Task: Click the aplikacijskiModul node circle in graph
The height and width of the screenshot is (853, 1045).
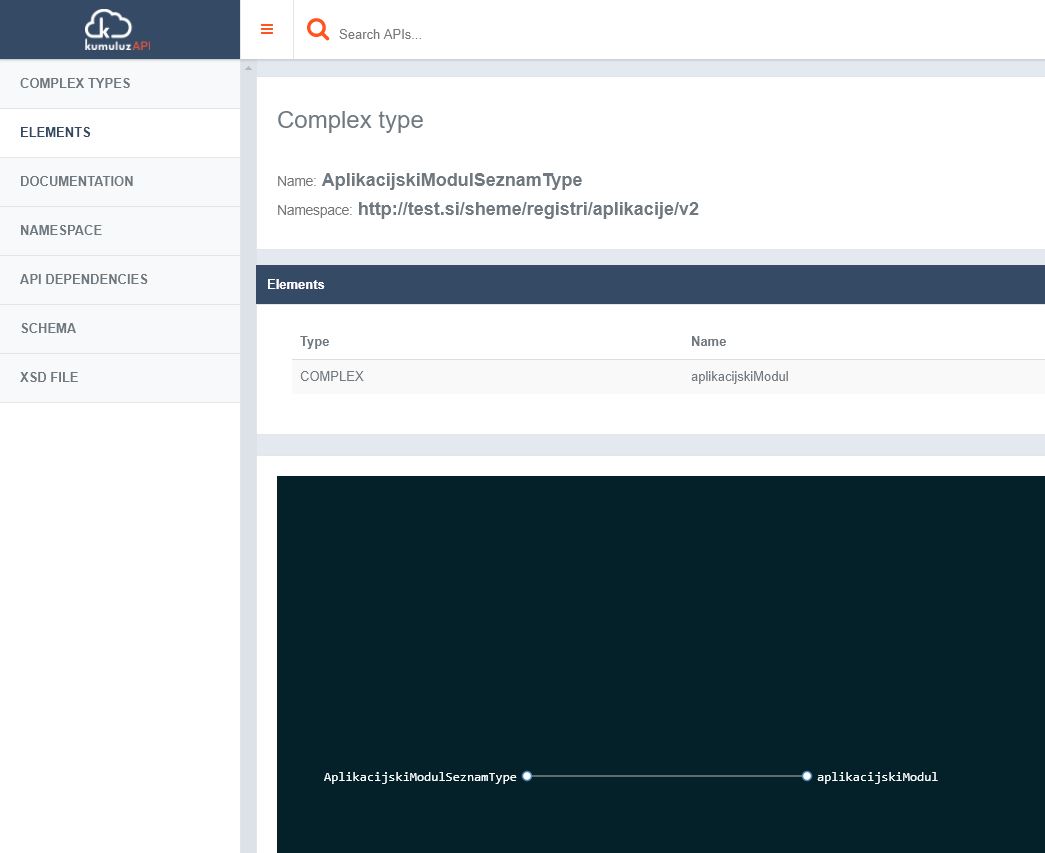Action: 807,776
